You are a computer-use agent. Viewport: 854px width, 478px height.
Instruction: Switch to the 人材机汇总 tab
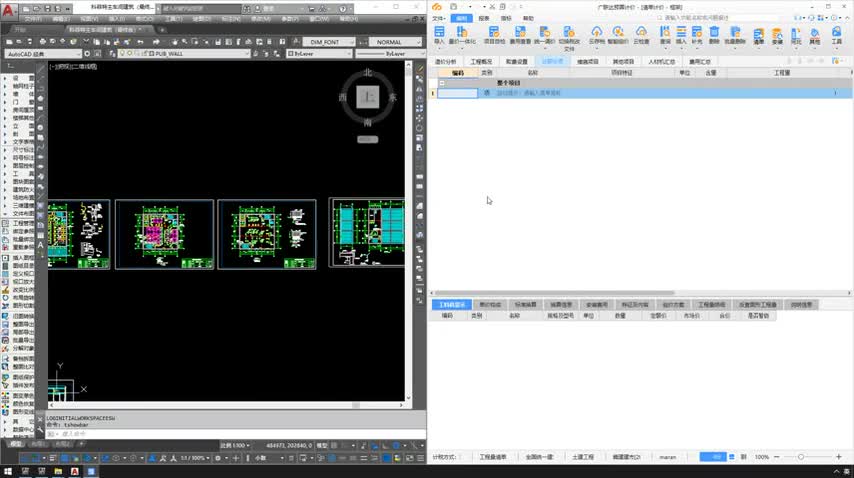tap(662, 62)
